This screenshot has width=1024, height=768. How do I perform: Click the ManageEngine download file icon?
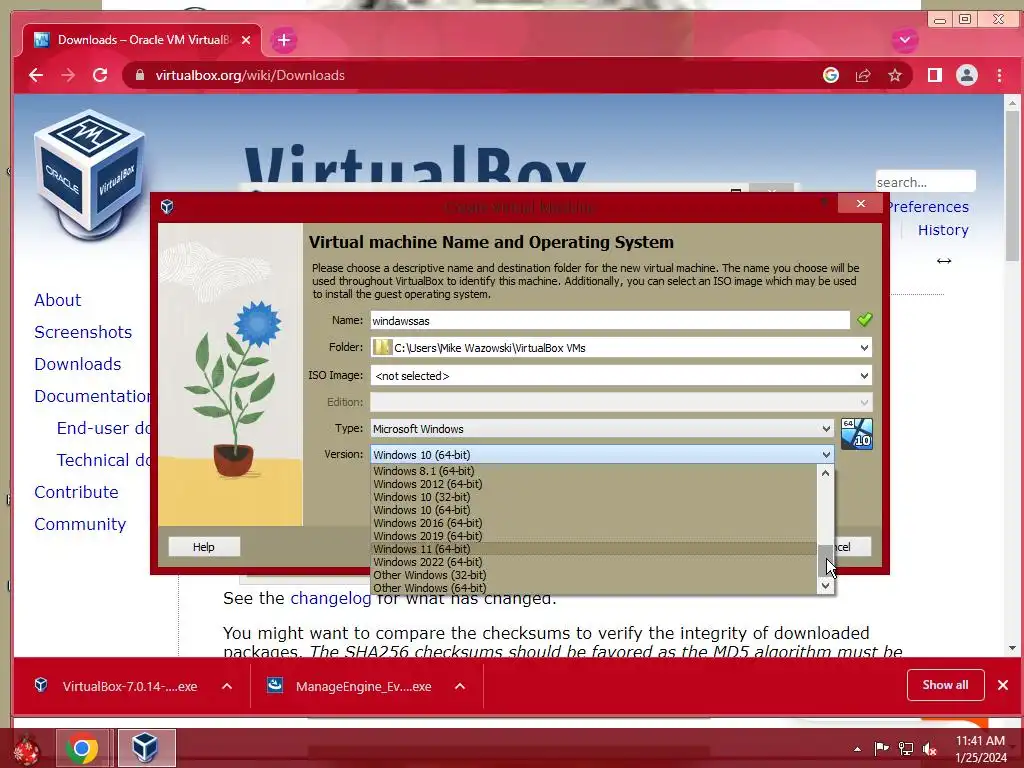275,686
